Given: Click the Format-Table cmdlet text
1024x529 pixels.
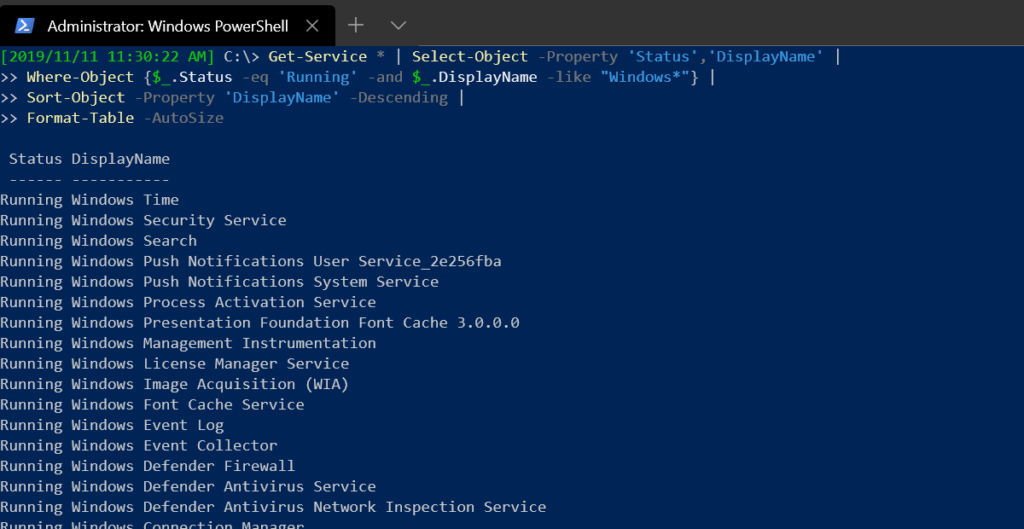Looking at the screenshot, I should [x=80, y=118].
